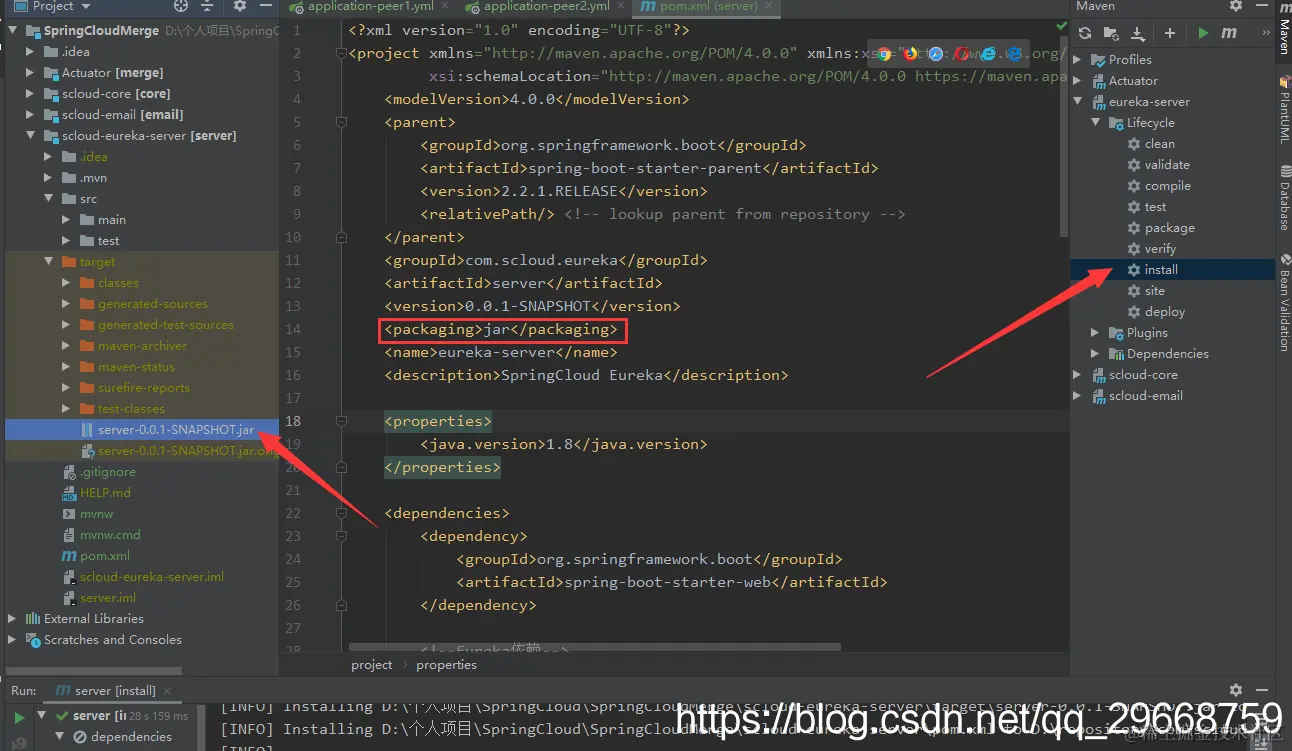The width and height of the screenshot is (1292, 751).
Task: Open Maven panel settings gear
Action: (1236, 6)
